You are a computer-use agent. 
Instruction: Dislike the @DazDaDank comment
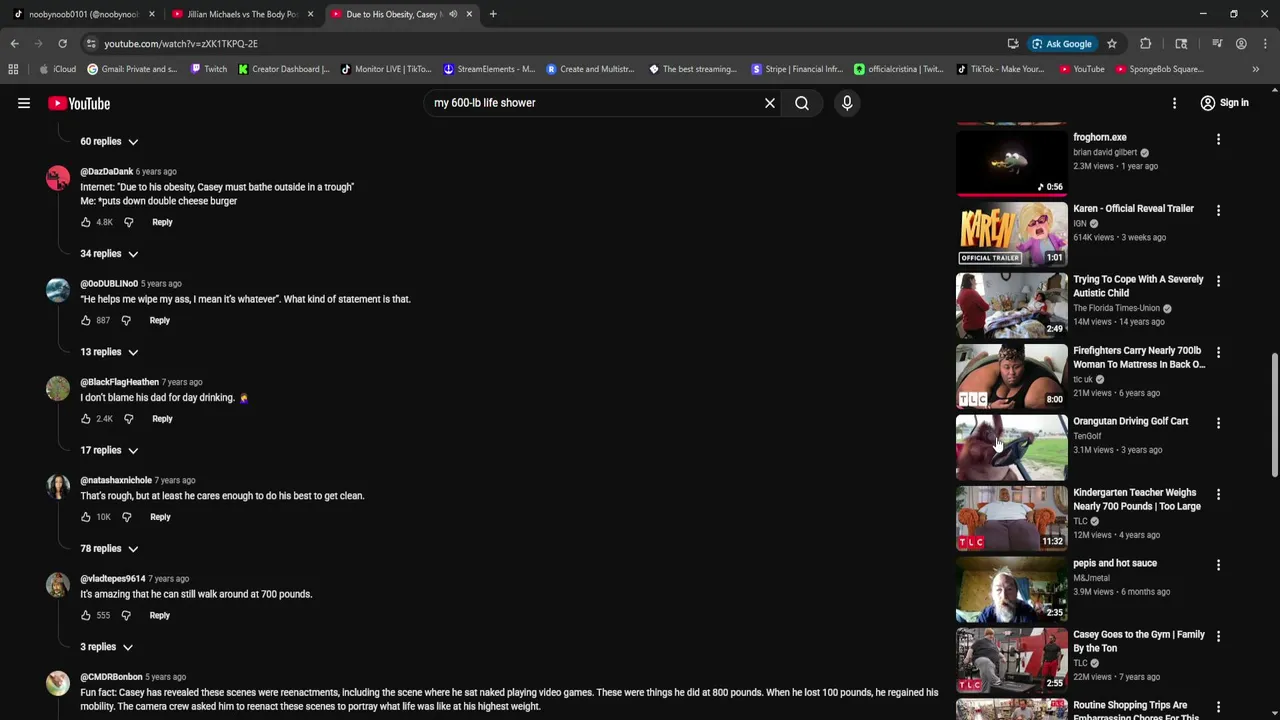[128, 222]
